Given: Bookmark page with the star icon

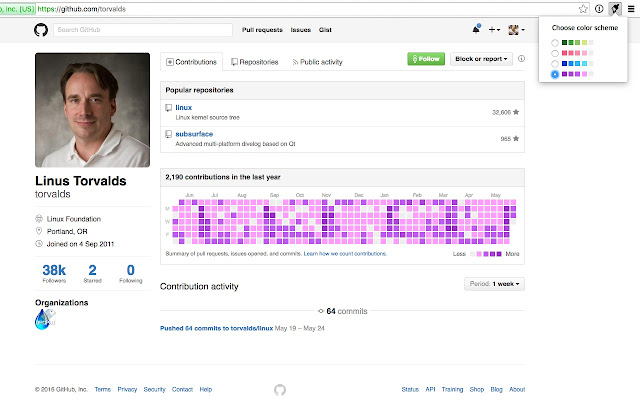Looking at the screenshot, I should tap(583, 9).
